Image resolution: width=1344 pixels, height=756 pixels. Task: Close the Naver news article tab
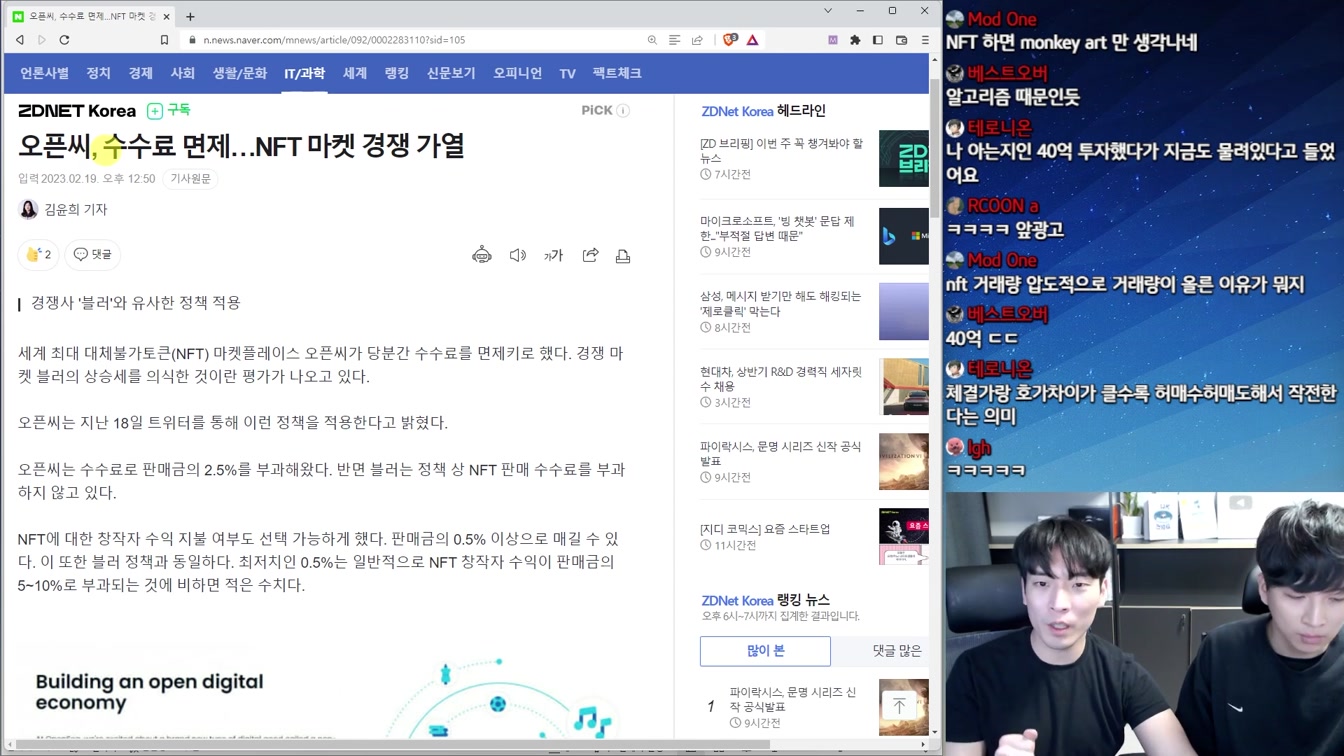pos(167,16)
